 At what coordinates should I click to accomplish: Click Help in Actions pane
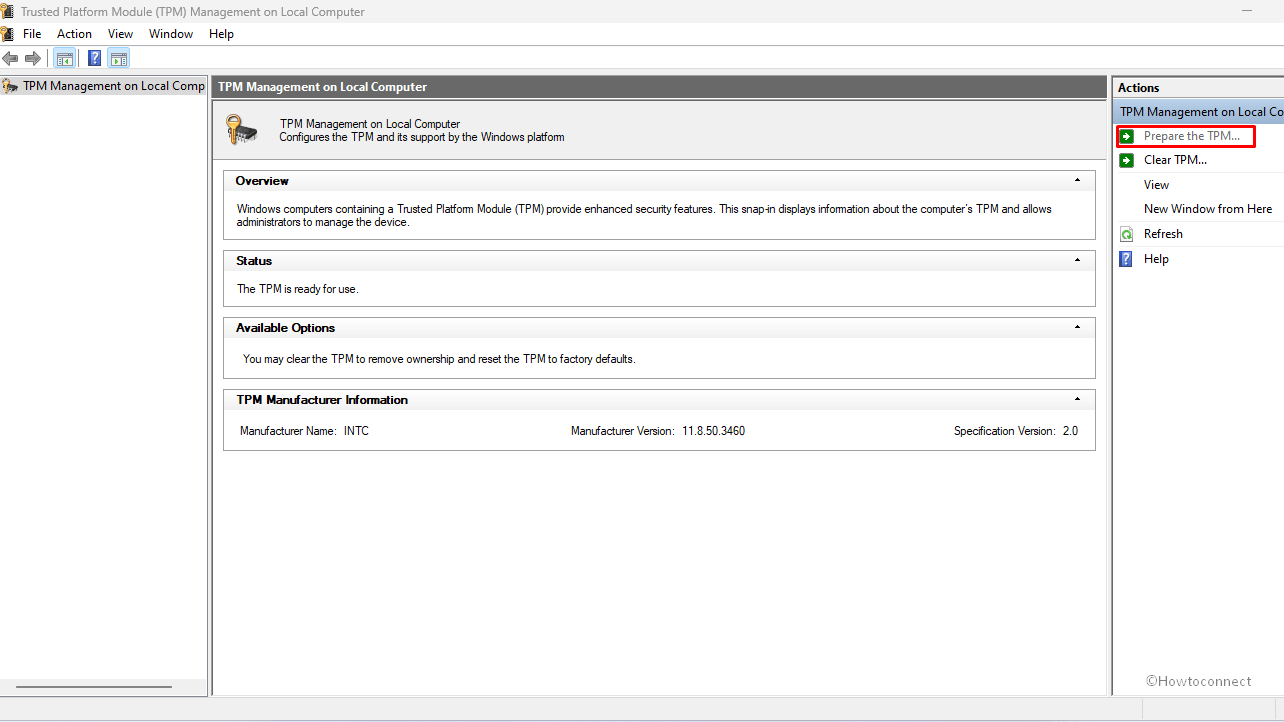point(1156,259)
